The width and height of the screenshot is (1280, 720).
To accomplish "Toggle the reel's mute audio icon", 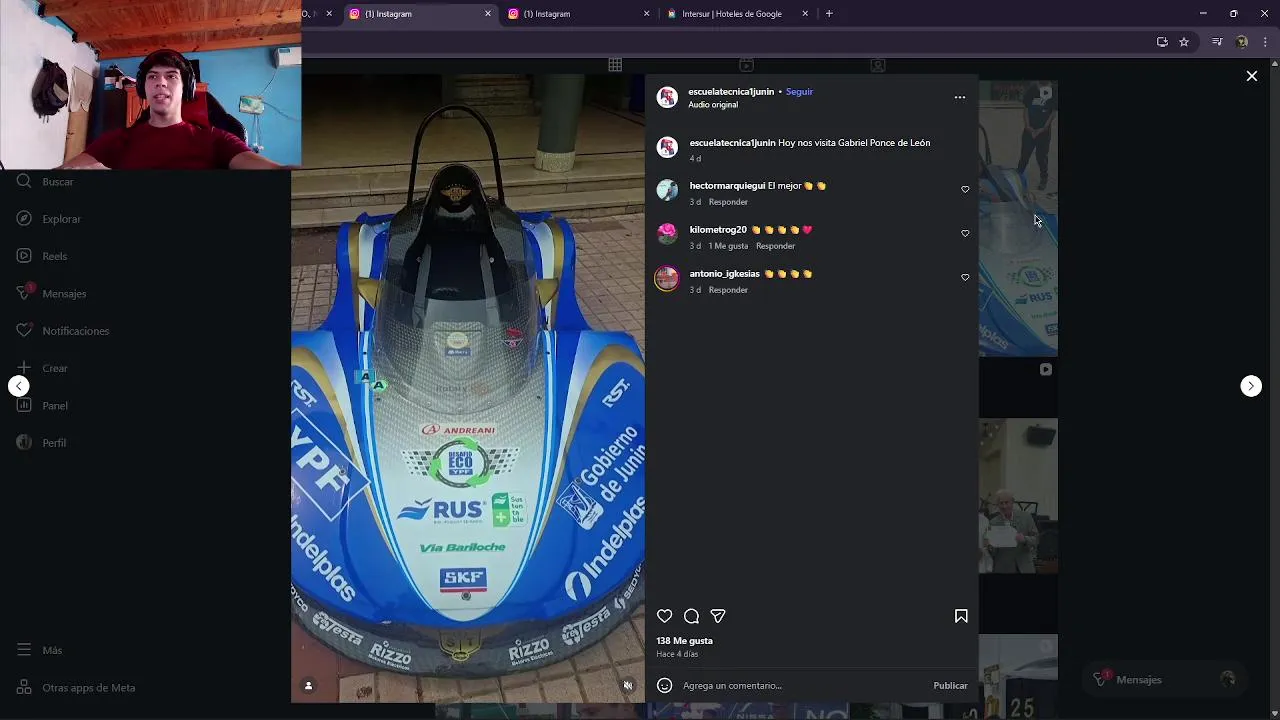I will 628,686.
